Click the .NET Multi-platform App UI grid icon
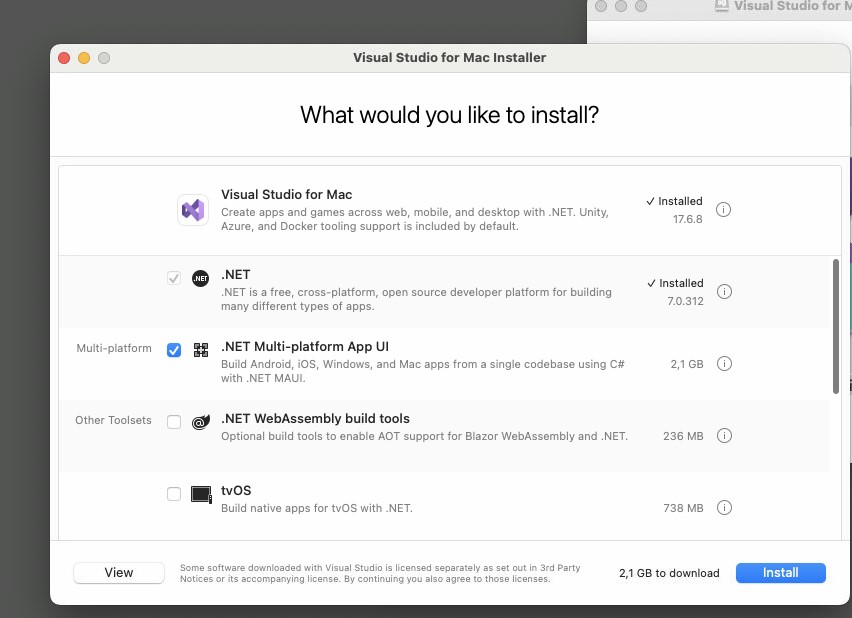 point(201,349)
